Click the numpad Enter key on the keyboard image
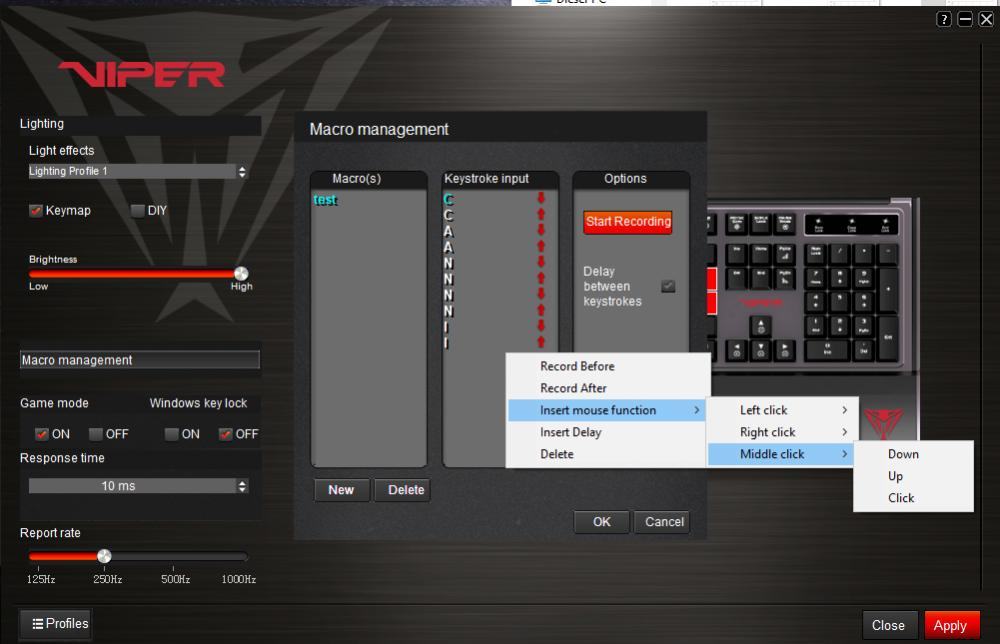The width and height of the screenshot is (1000, 644). click(888, 337)
